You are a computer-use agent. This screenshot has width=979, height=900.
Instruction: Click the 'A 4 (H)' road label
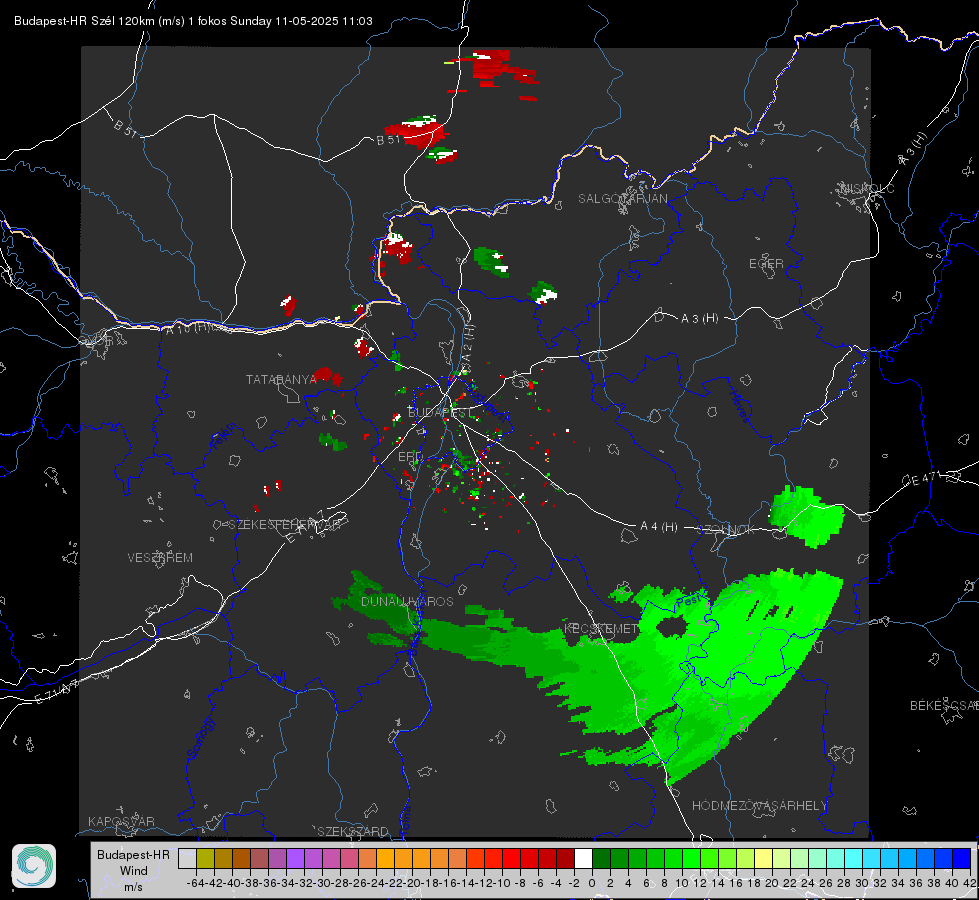tap(659, 527)
